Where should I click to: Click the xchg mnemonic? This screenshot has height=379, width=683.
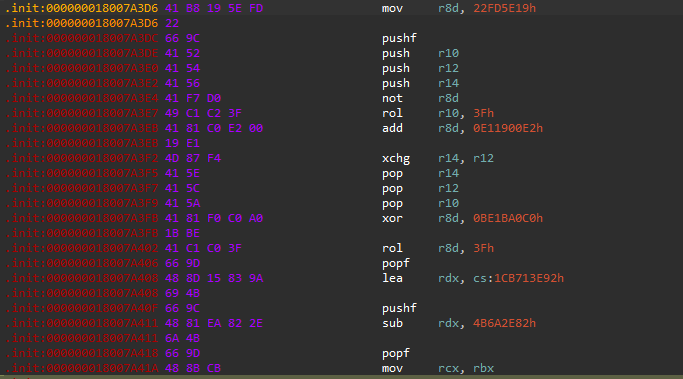pos(396,159)
